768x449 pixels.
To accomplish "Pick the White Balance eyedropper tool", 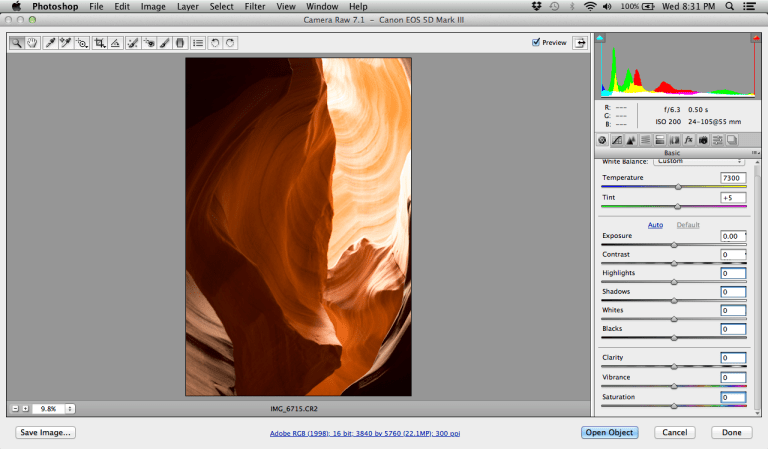I will click(50, 43).
